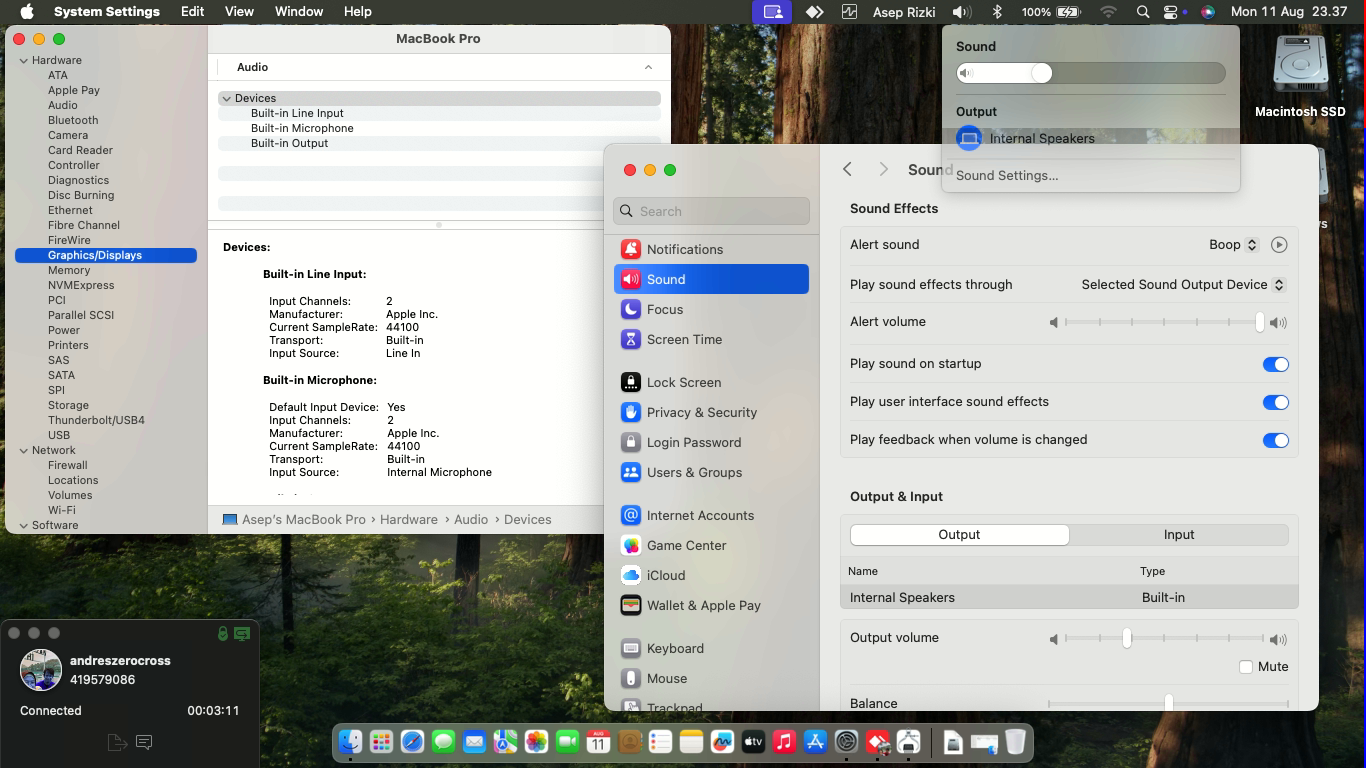Open the Focus settings pane
The image size is (1366, 768).
point(664,309)
